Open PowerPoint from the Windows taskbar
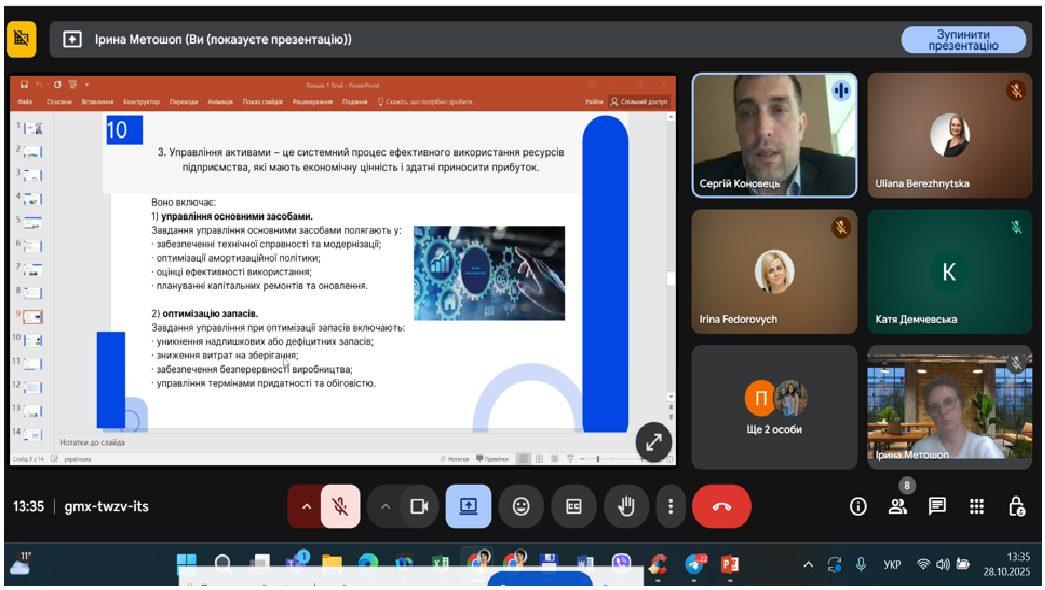This screenshot has width=1045, height=590. pyautogui.click(x=730, y=564)
